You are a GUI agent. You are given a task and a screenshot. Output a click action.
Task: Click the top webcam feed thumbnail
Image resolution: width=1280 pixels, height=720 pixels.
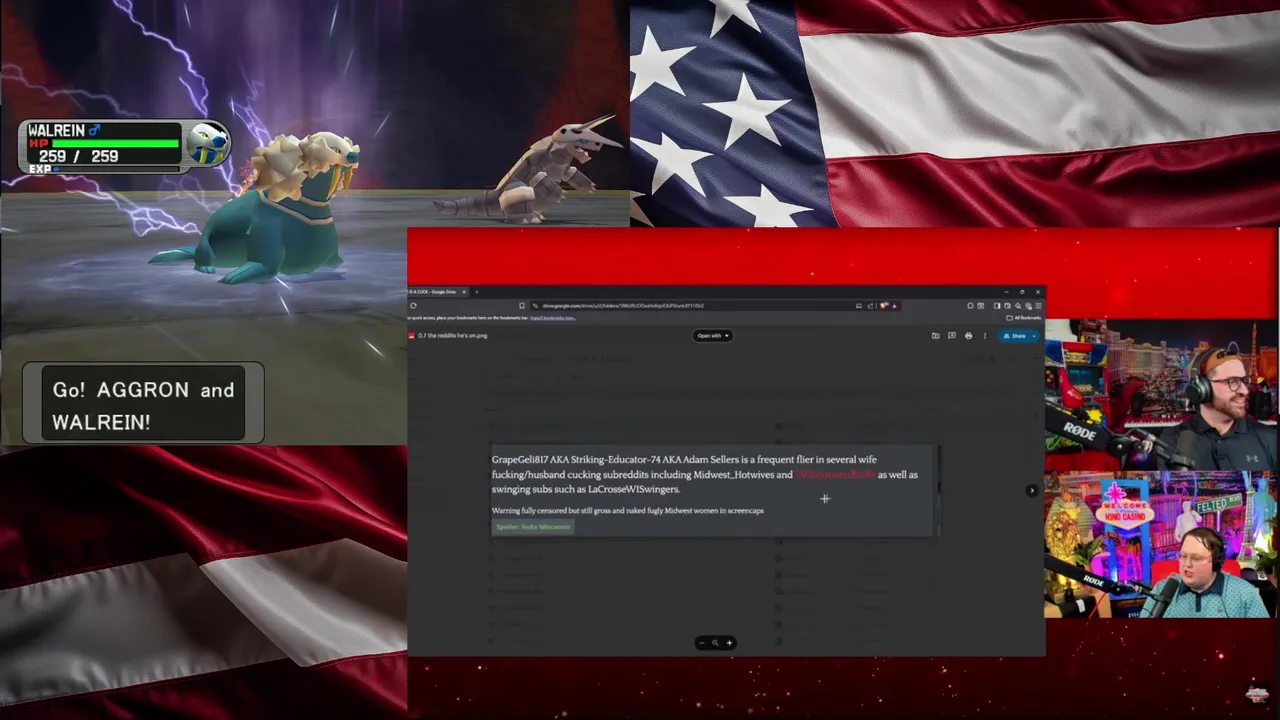[1161, 395]
